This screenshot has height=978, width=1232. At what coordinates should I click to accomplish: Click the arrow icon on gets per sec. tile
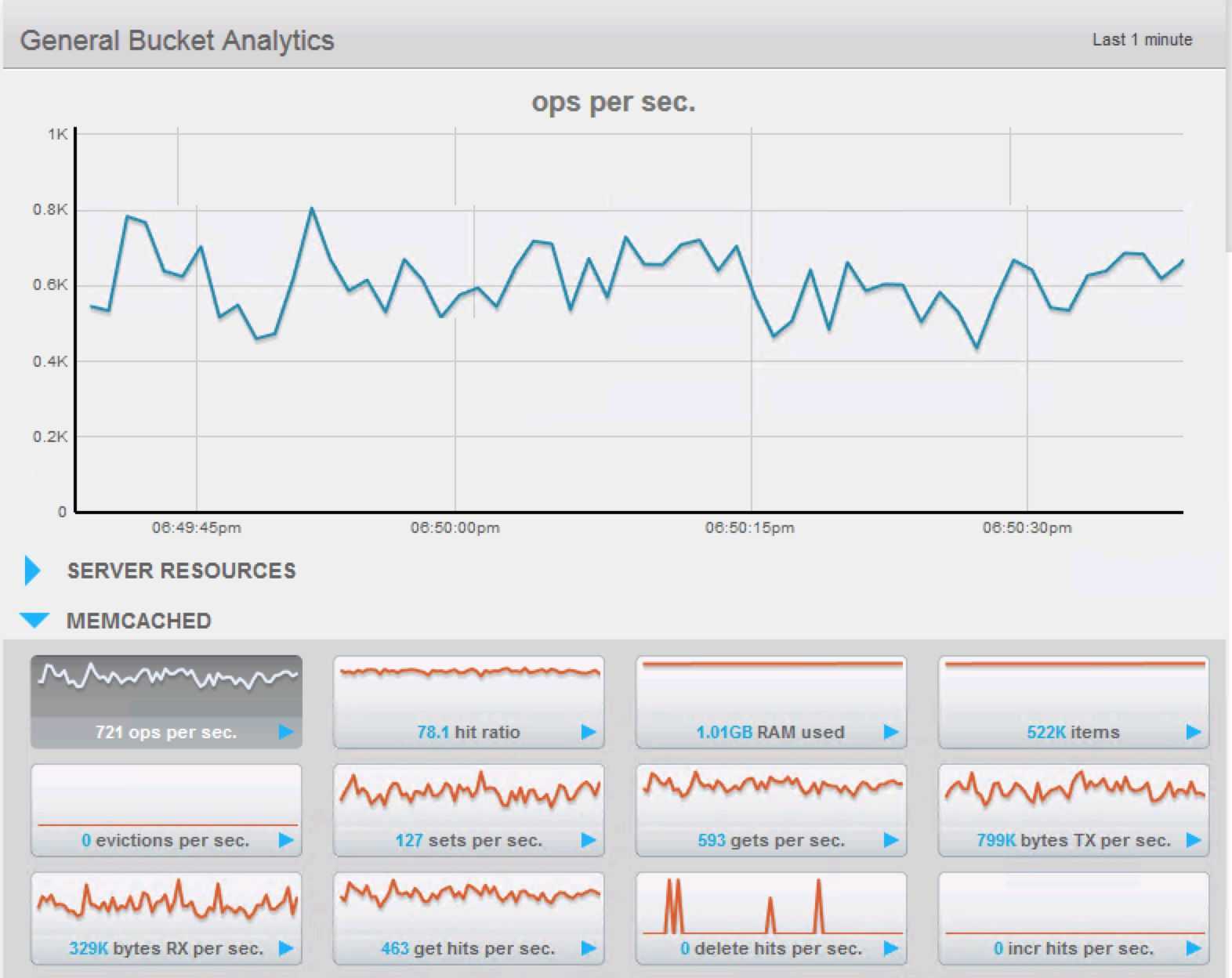tap(891, 840)
